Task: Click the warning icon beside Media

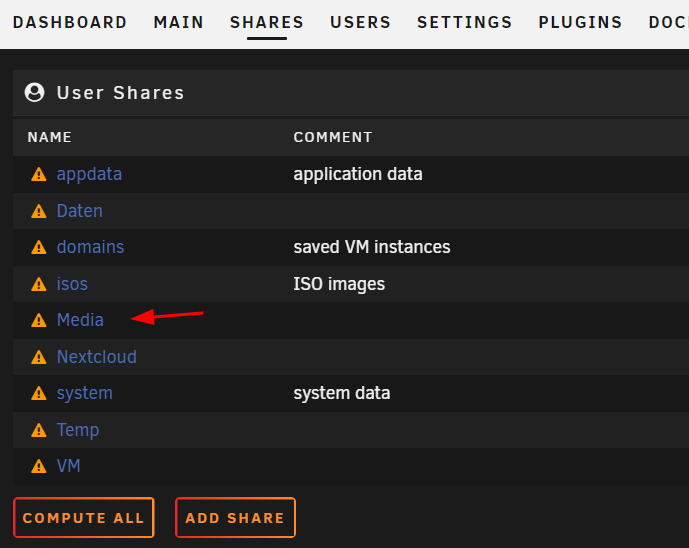Action: tap(39, 320)
